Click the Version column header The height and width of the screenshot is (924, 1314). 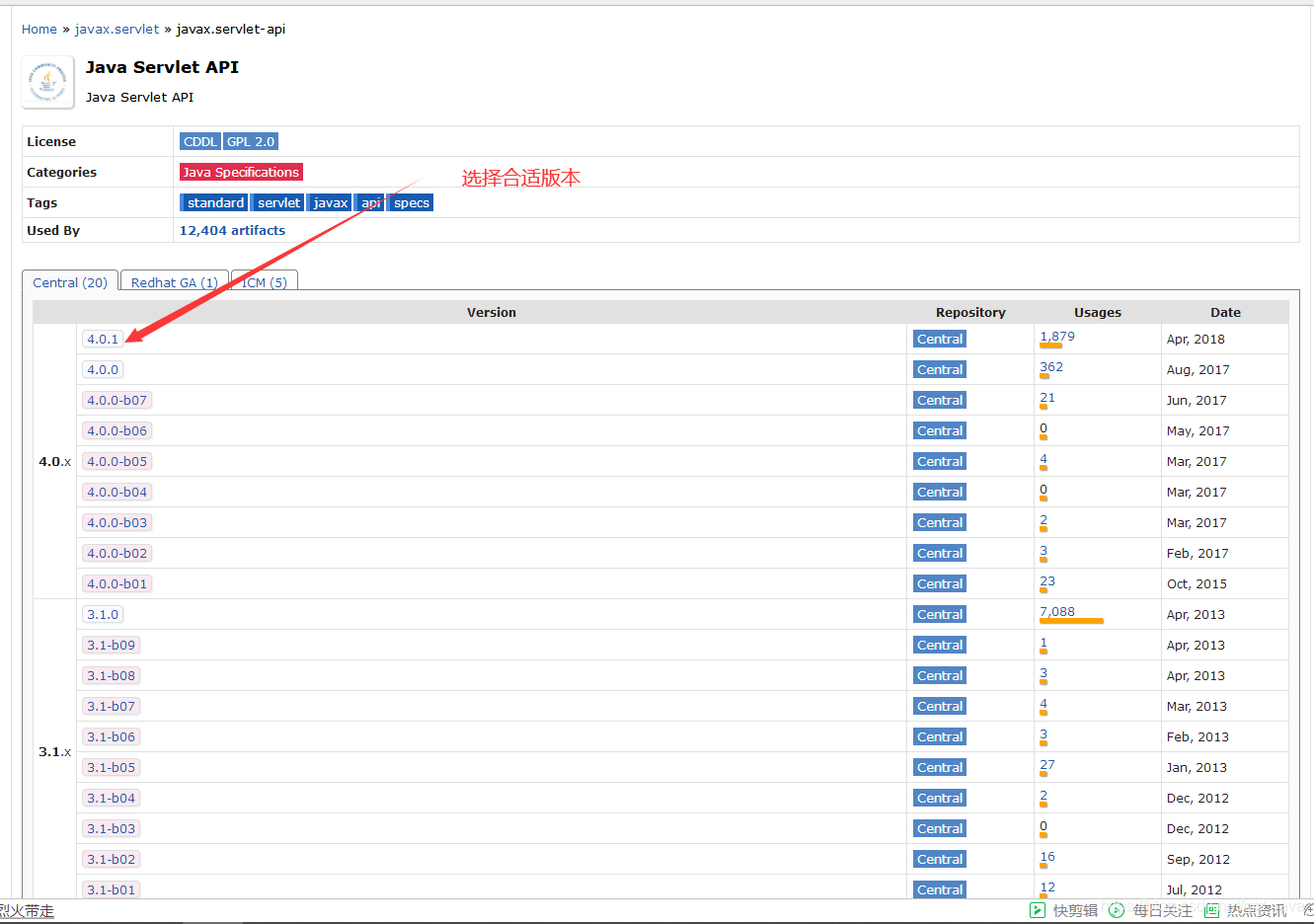coord(492,312)
